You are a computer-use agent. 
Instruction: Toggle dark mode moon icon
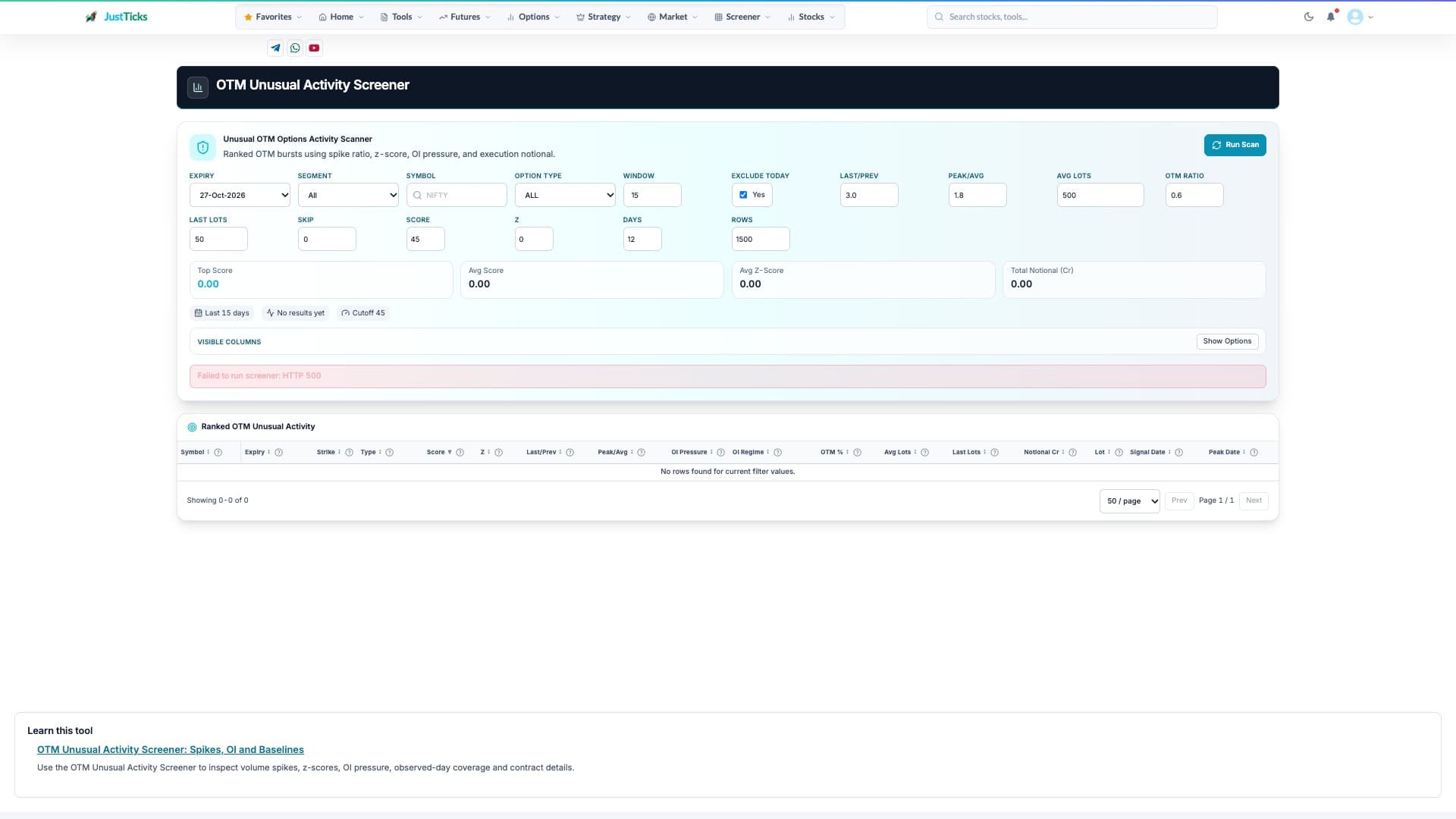pos(1309,17)
